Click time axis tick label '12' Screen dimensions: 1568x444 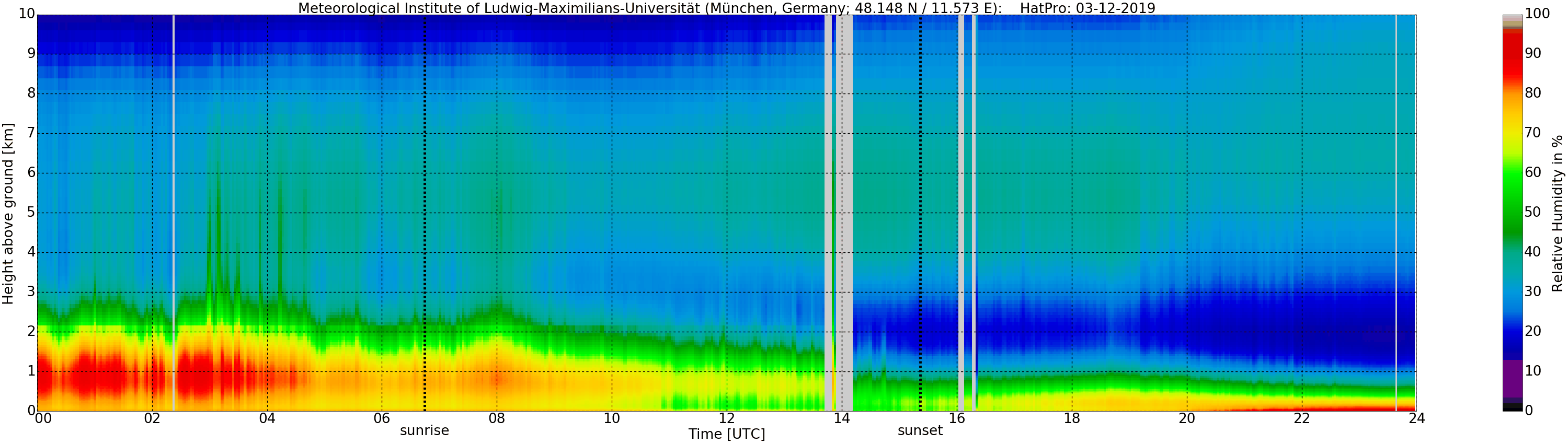click(727, 418)
